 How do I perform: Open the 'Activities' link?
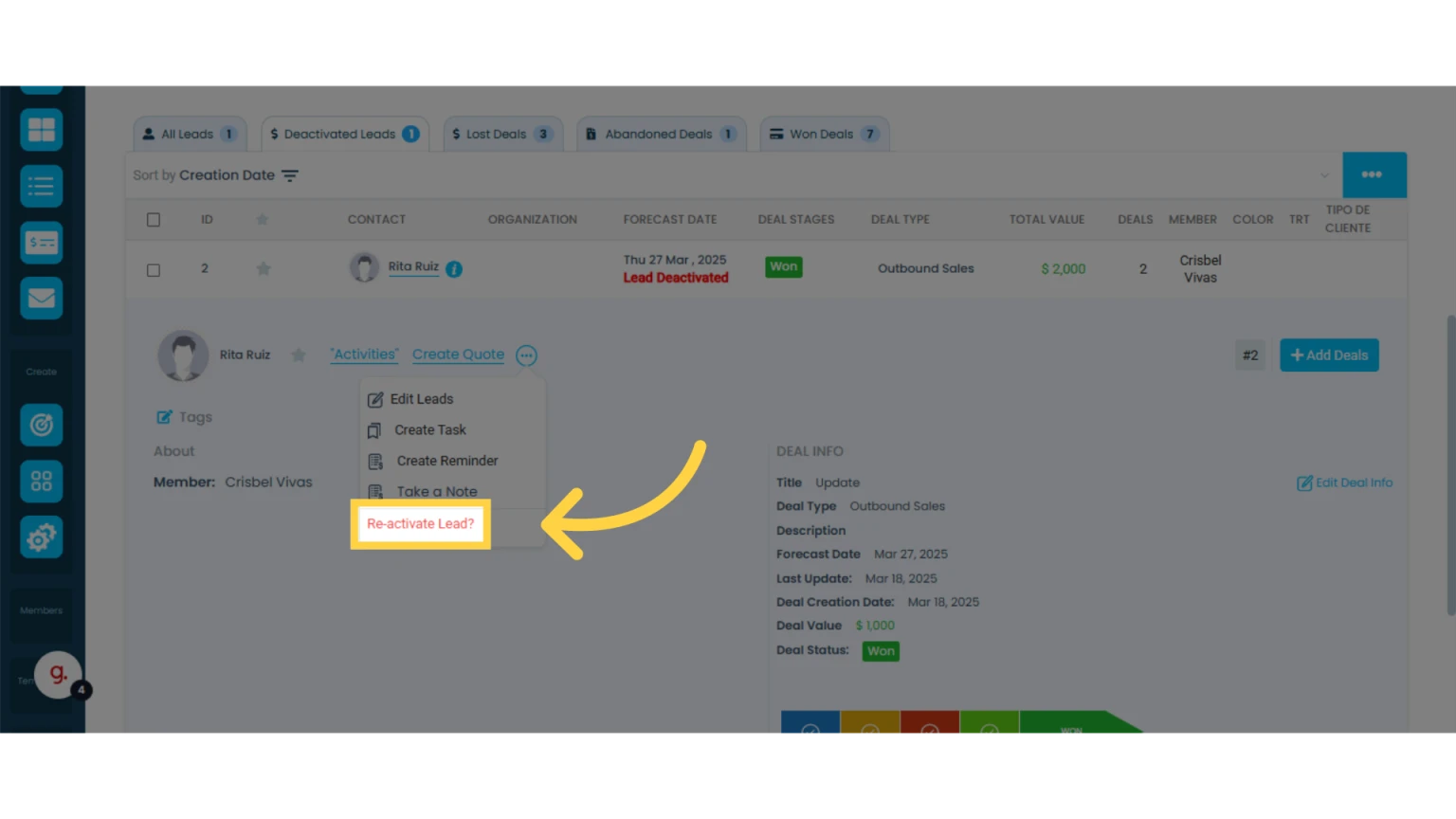pos(365,355)
